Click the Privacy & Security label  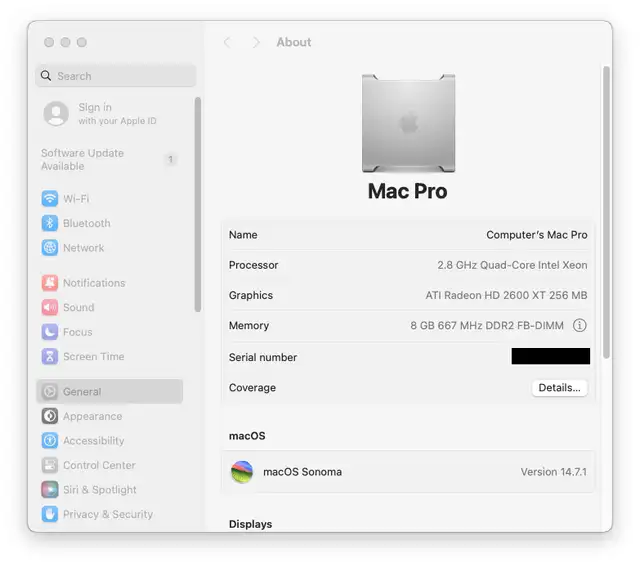[108, 514]
